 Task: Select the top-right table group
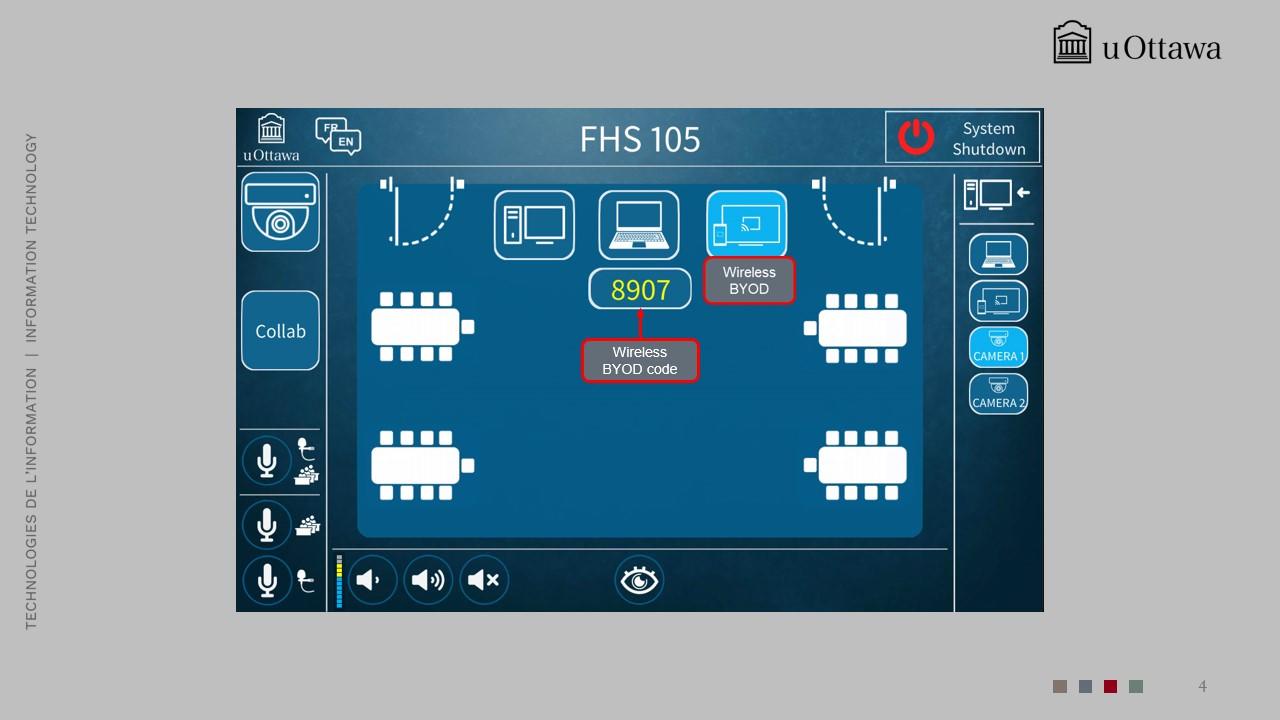coord(856,327)
